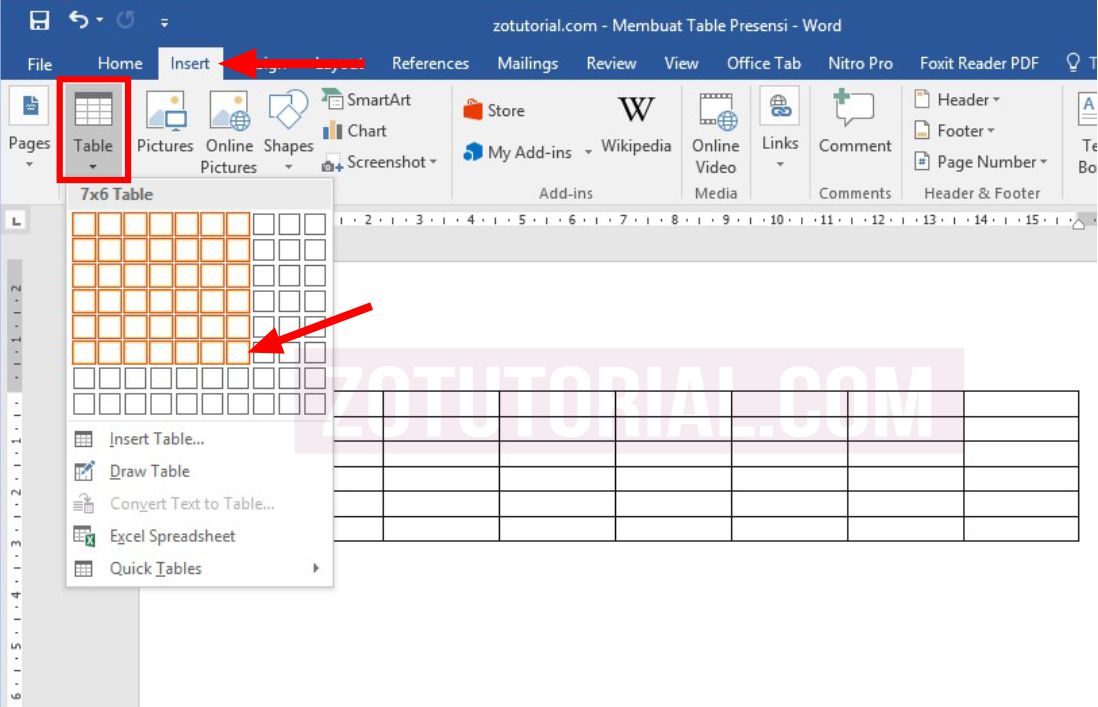The height and width of the screenshot is (707, 1098).
Task: Click the Tell me lightbulb icon
Action: tap(1073, 62)
